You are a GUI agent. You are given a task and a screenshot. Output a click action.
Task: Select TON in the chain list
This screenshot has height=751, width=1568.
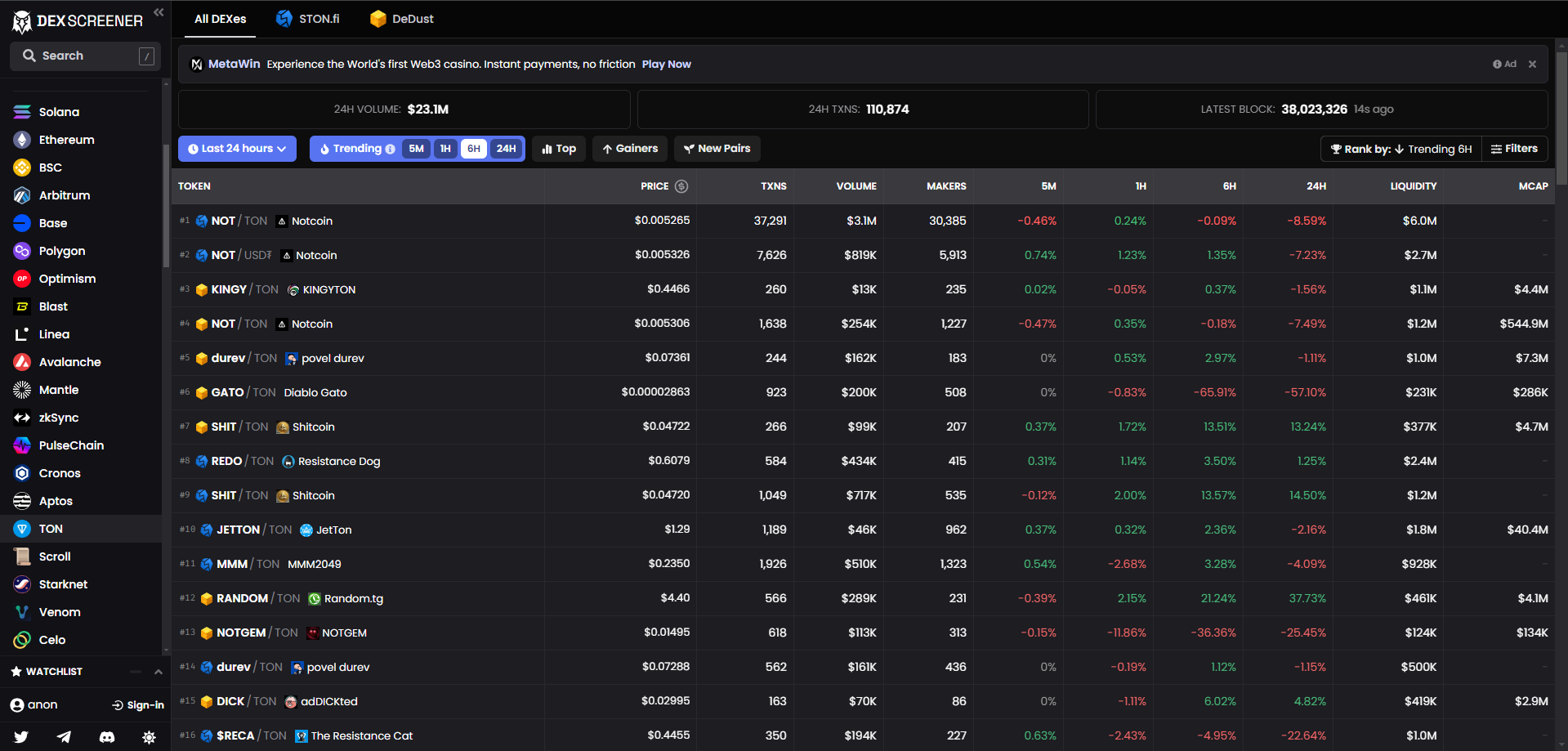point(81,529)
